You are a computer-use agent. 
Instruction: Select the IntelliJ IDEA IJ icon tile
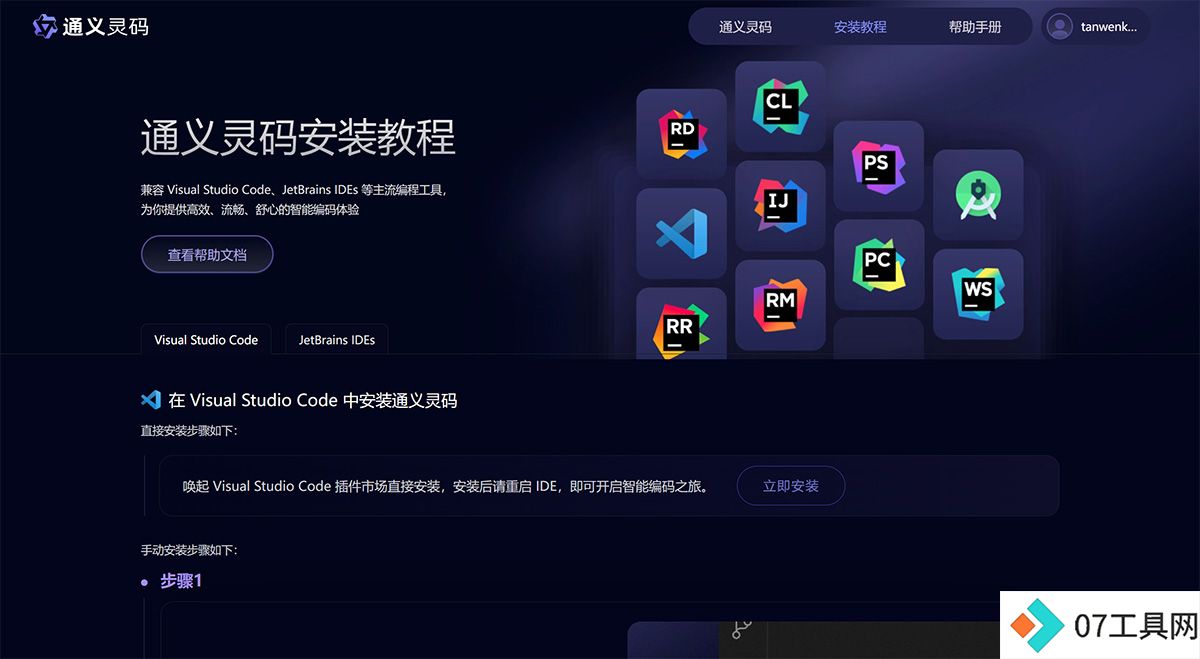(780, 205)
